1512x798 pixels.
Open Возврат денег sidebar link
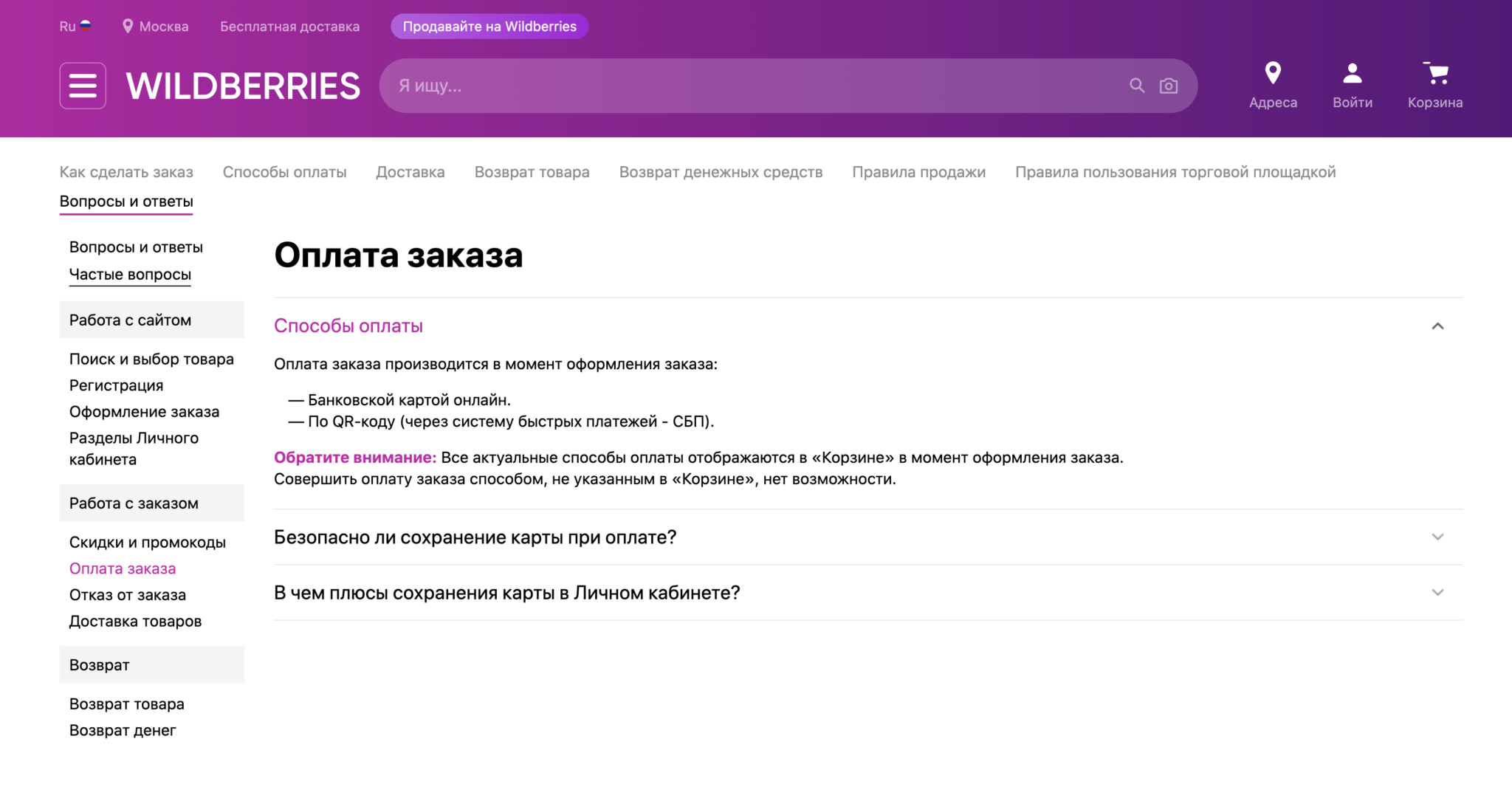coord(123,730)
